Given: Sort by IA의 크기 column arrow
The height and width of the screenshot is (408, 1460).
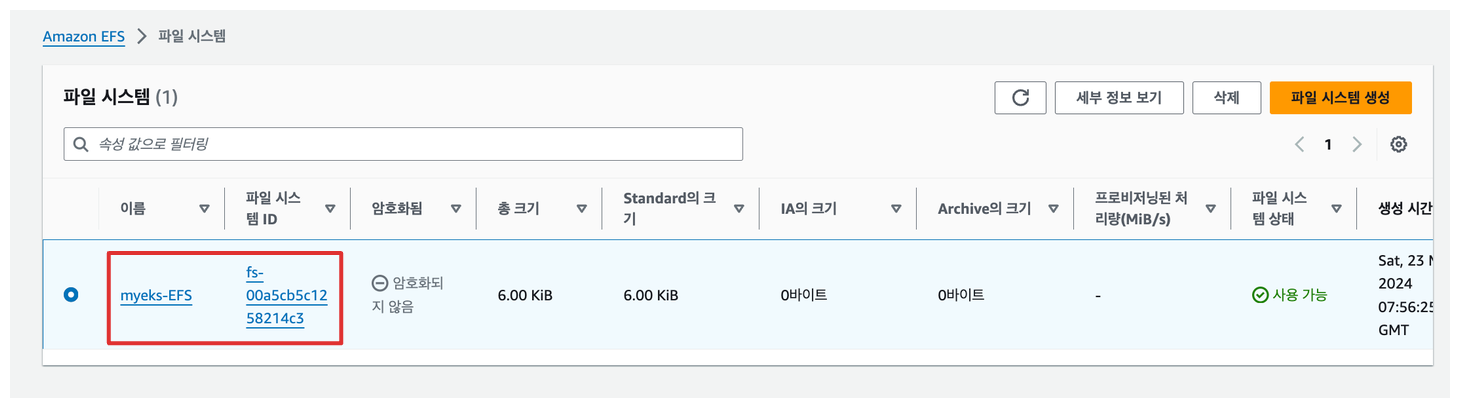Looking at the screenshot, I should pyautogui.click(x=896, y=209).
